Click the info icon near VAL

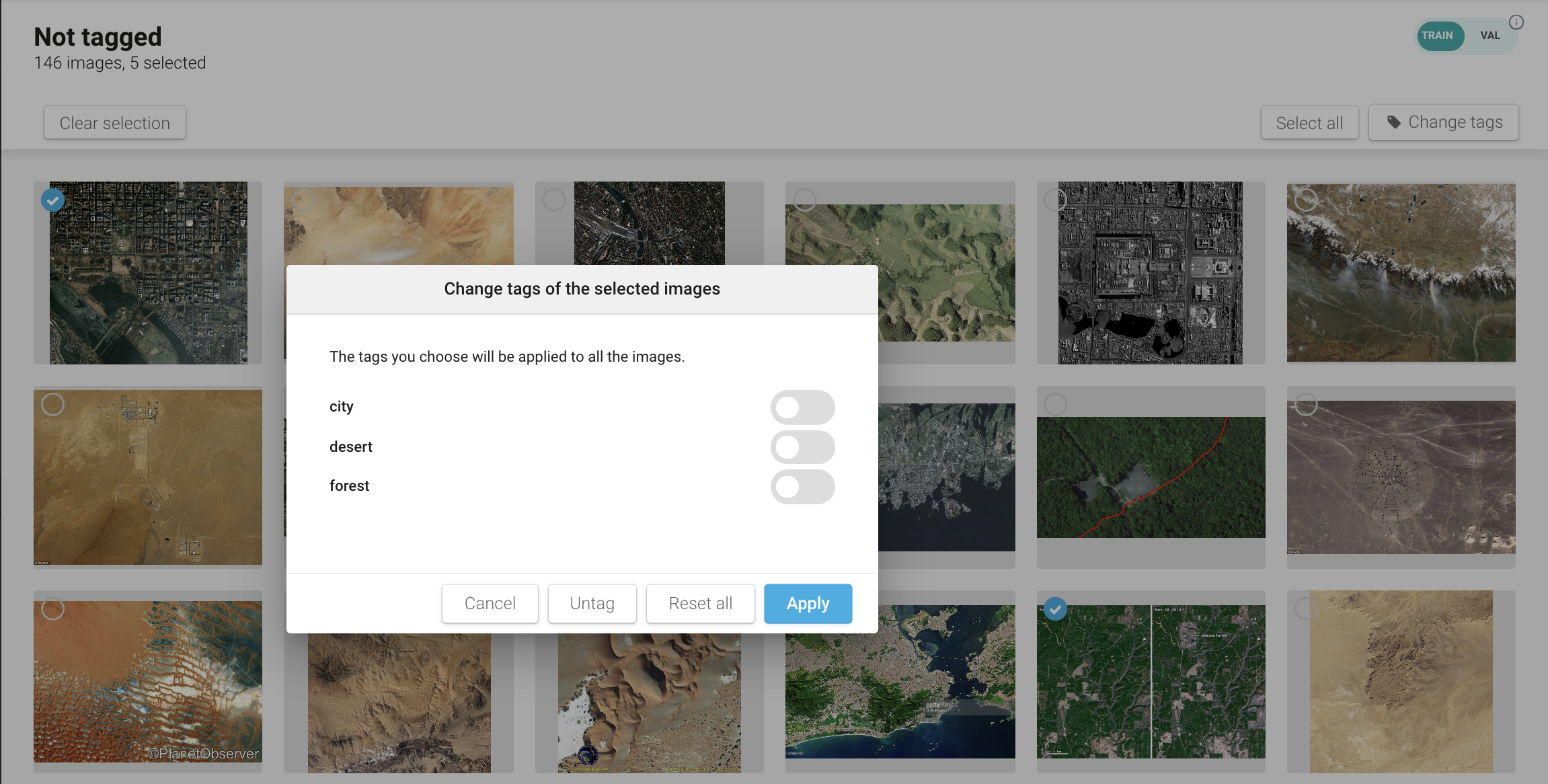[1516, 22]
